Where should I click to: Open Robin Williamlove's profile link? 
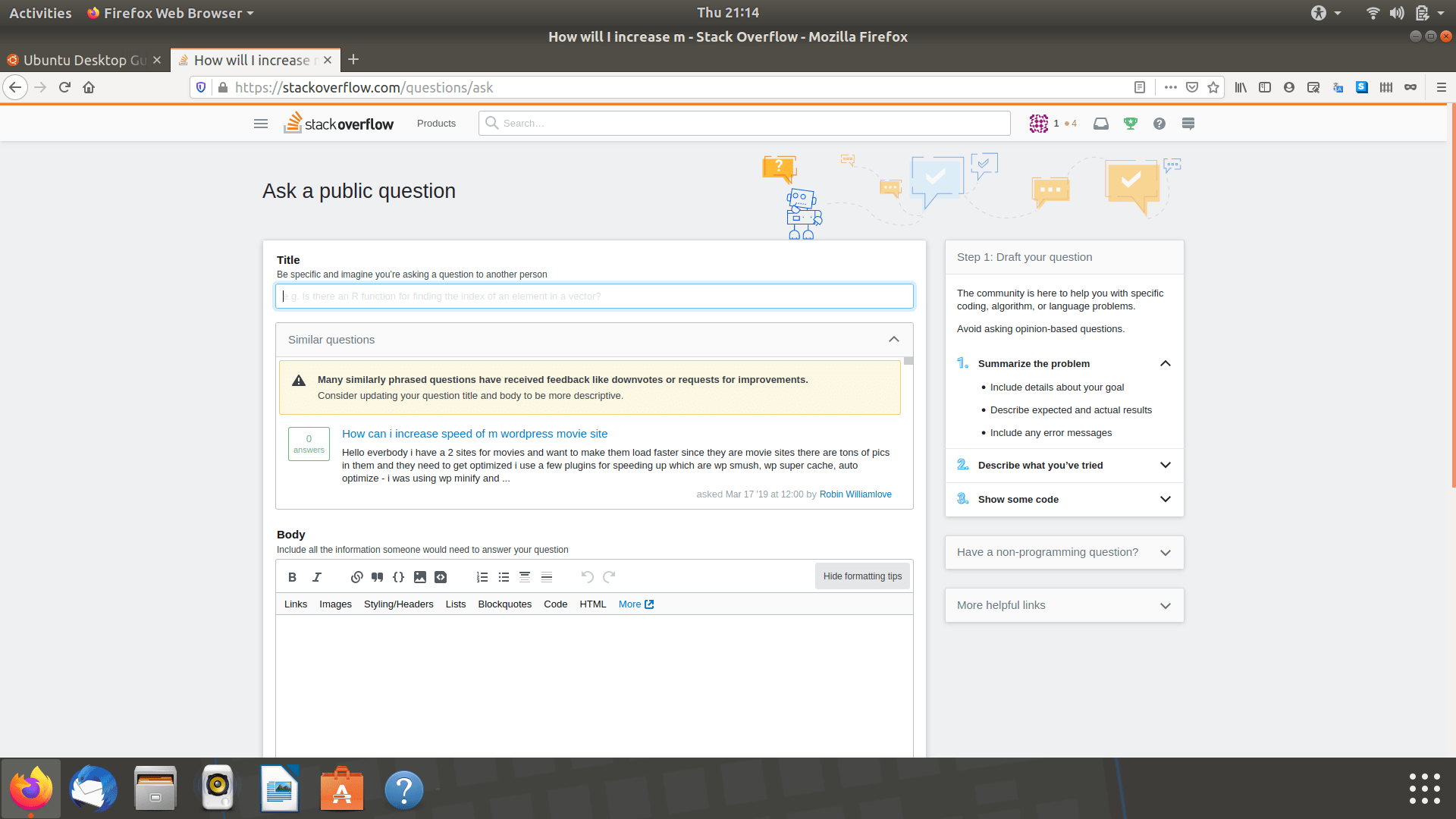pos(855,494)
